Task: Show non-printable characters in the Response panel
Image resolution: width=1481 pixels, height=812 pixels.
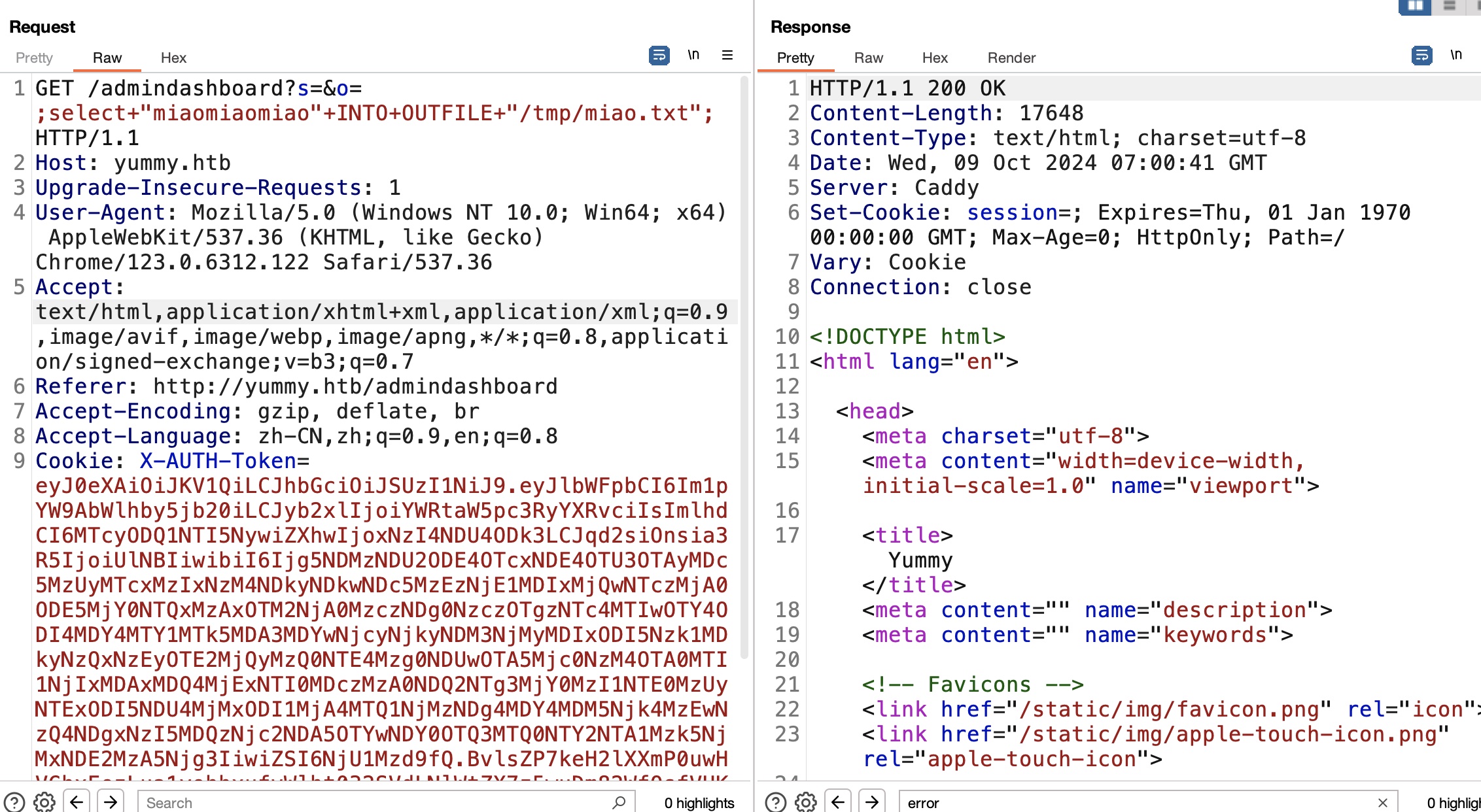Action: [1456, 56]
